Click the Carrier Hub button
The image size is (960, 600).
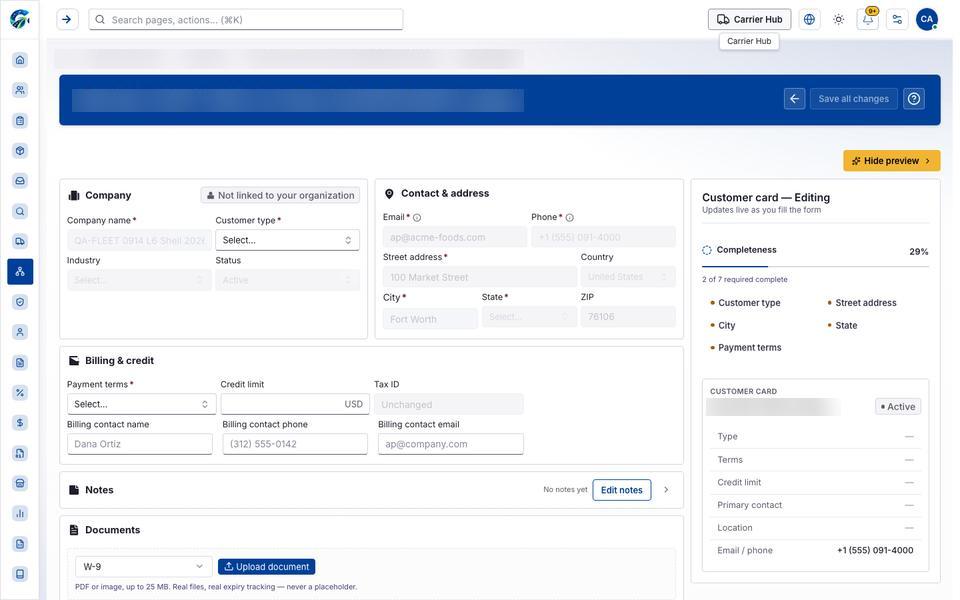point(749,20)
